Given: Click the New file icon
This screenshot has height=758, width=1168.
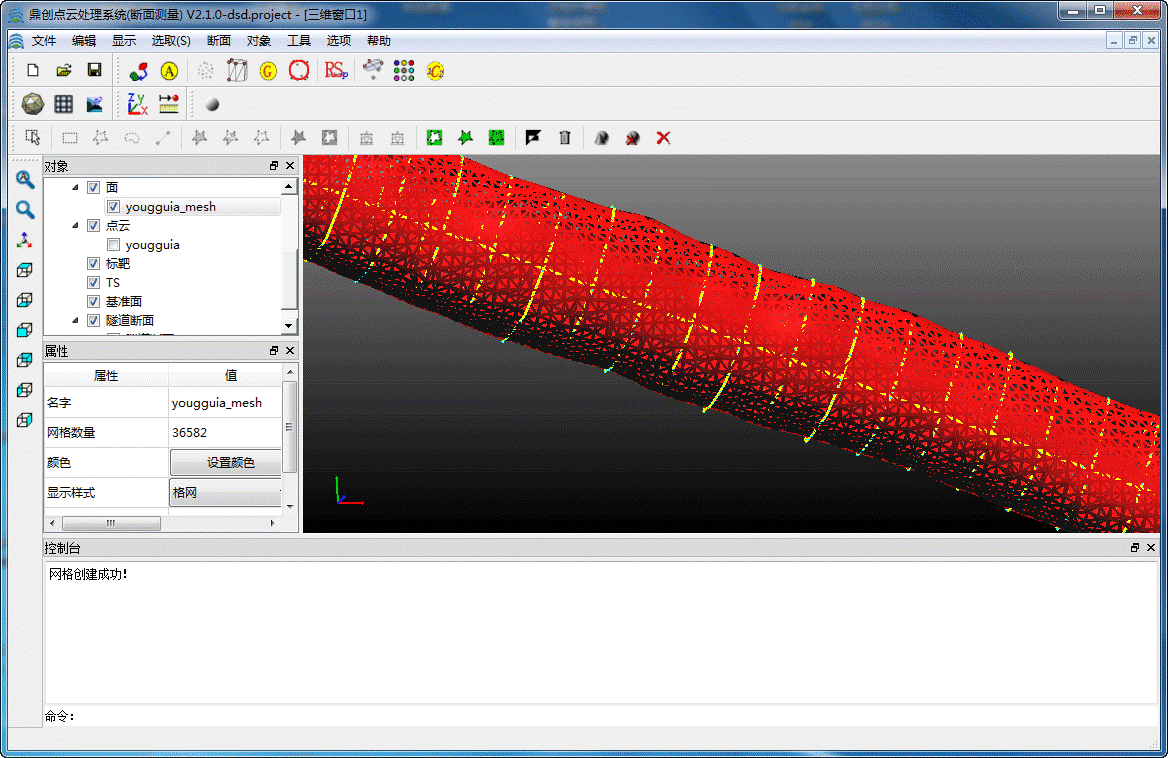Looking at the screenshot, I should [33, 71].
